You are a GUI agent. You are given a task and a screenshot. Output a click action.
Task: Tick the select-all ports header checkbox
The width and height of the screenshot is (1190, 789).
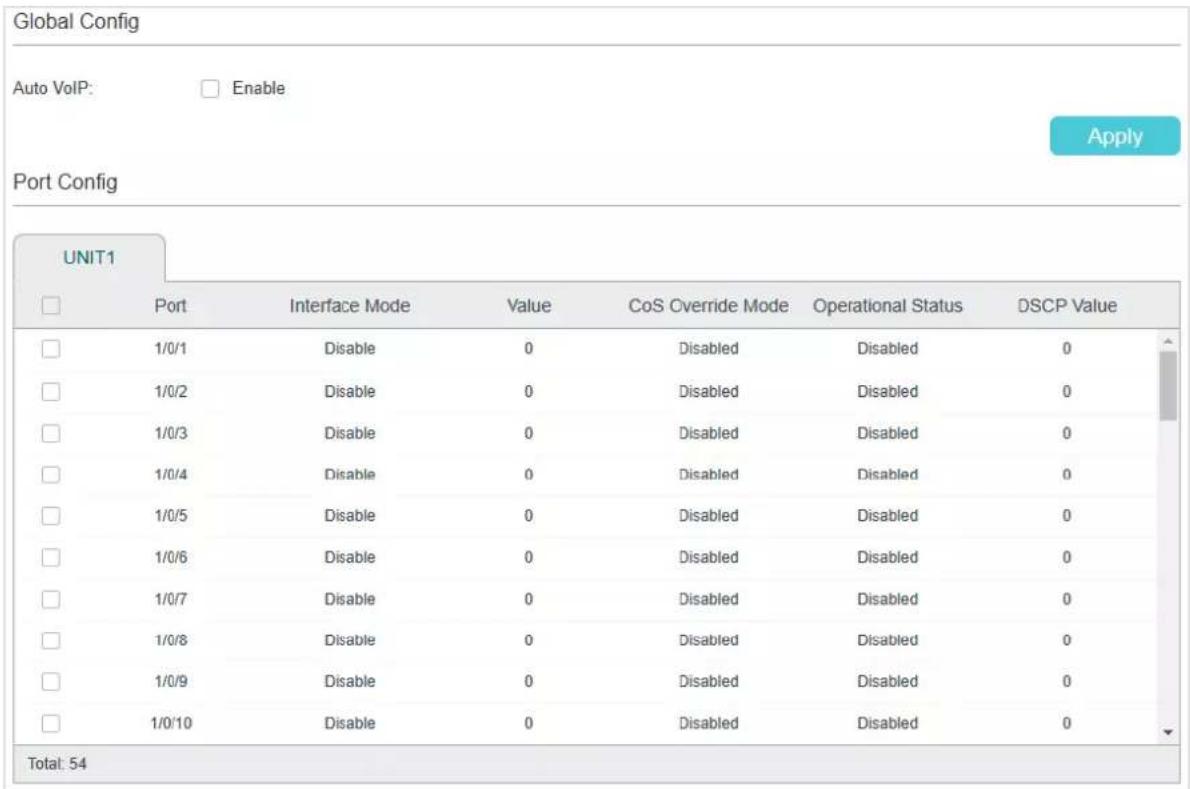click(51, 306)
